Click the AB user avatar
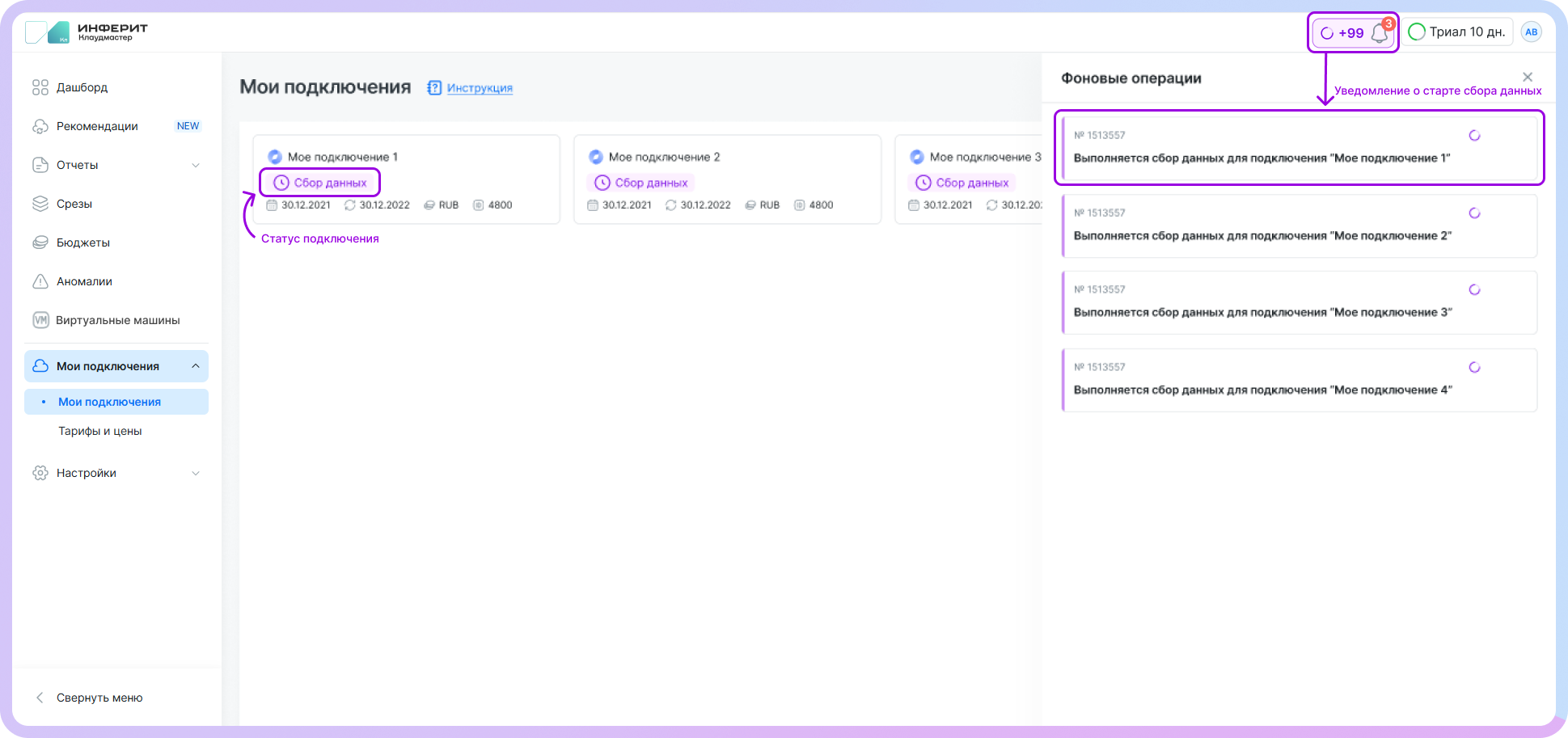The image size is (1568, 738). click(x=1531, y=32)
